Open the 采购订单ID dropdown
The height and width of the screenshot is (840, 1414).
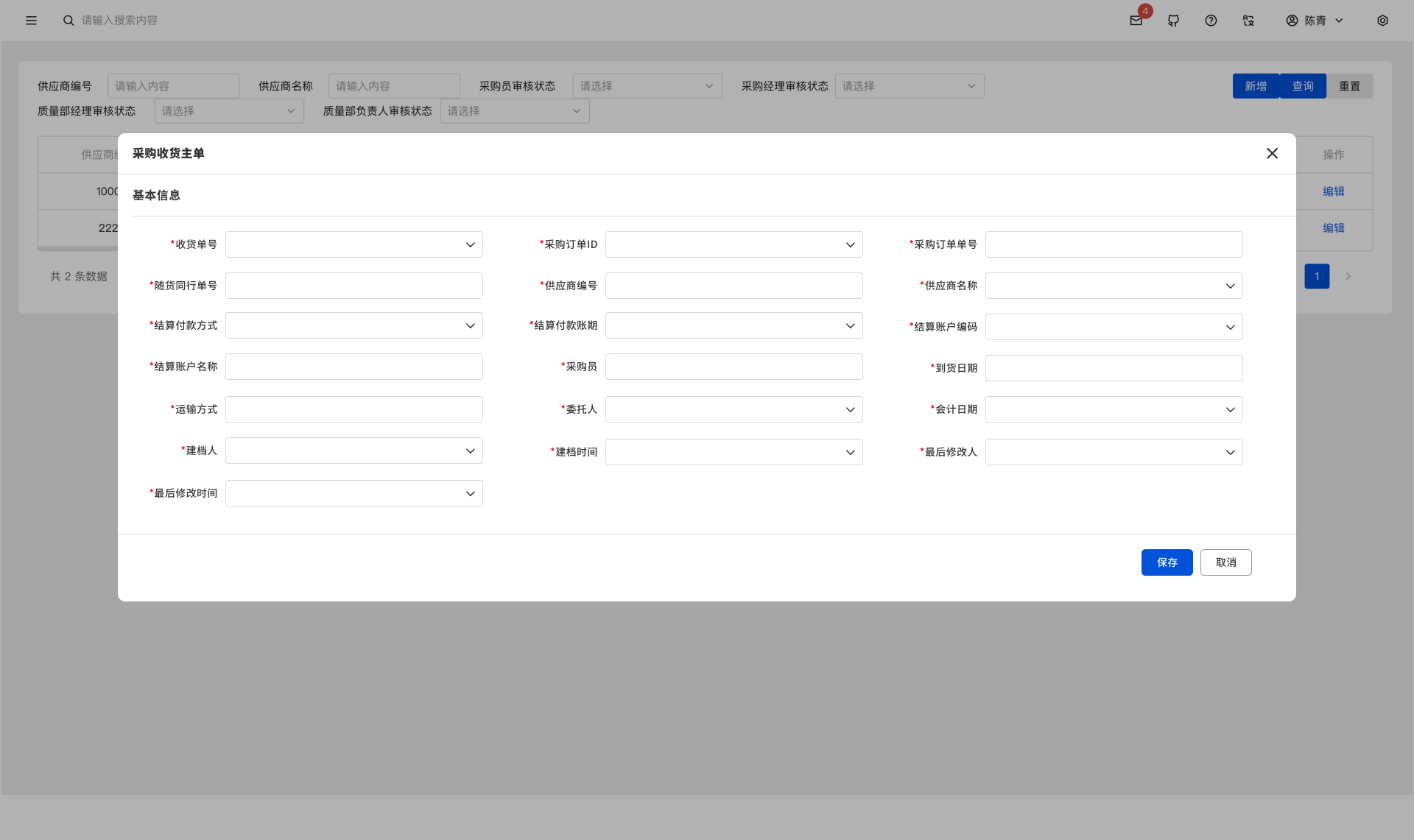point(734,244)
